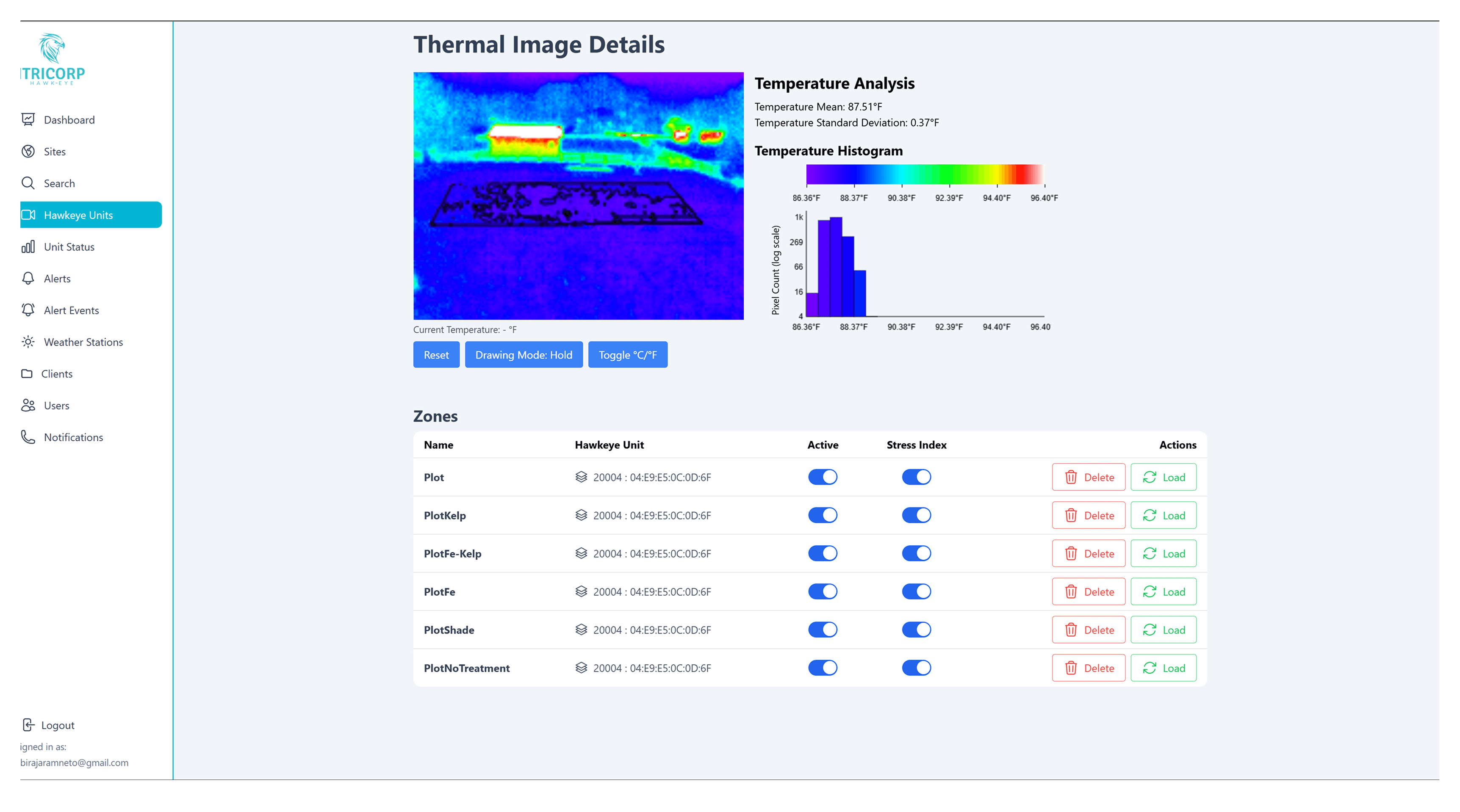Click the Search magnifier icon in sidebar
Viewport: 1460px width, 812px height.
coord(28,183)
